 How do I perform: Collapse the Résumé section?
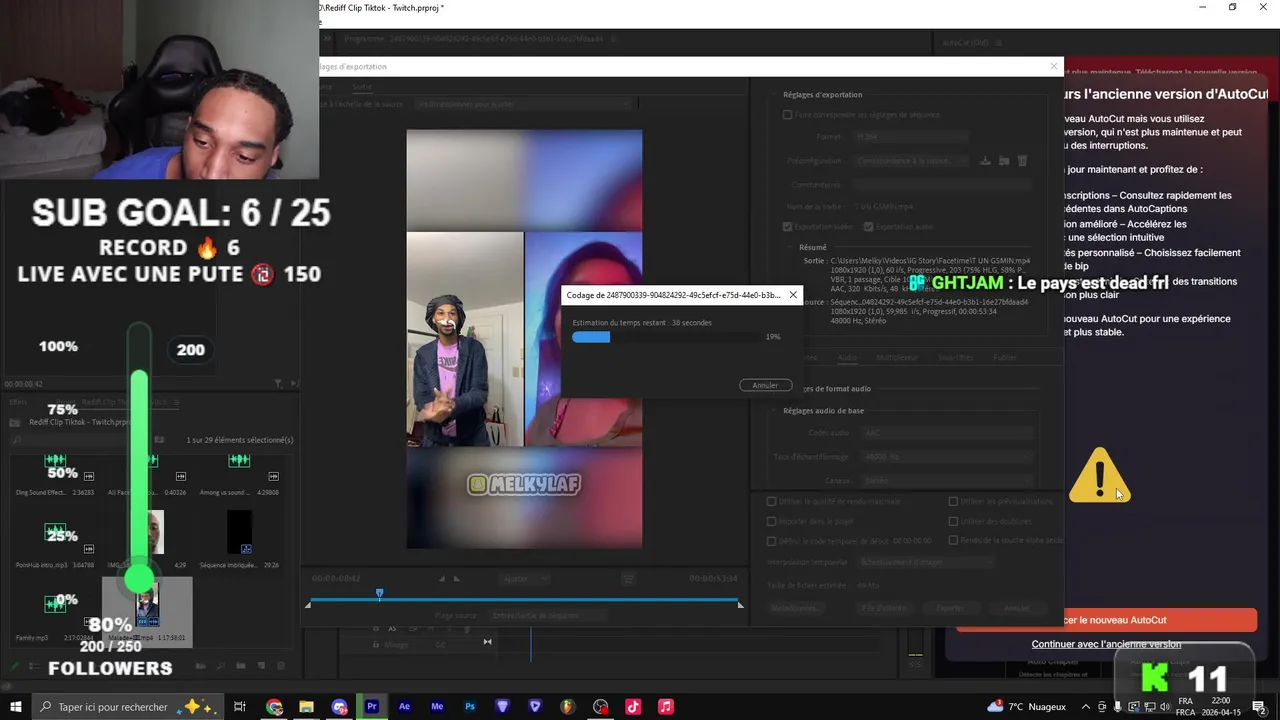point(790,247)
